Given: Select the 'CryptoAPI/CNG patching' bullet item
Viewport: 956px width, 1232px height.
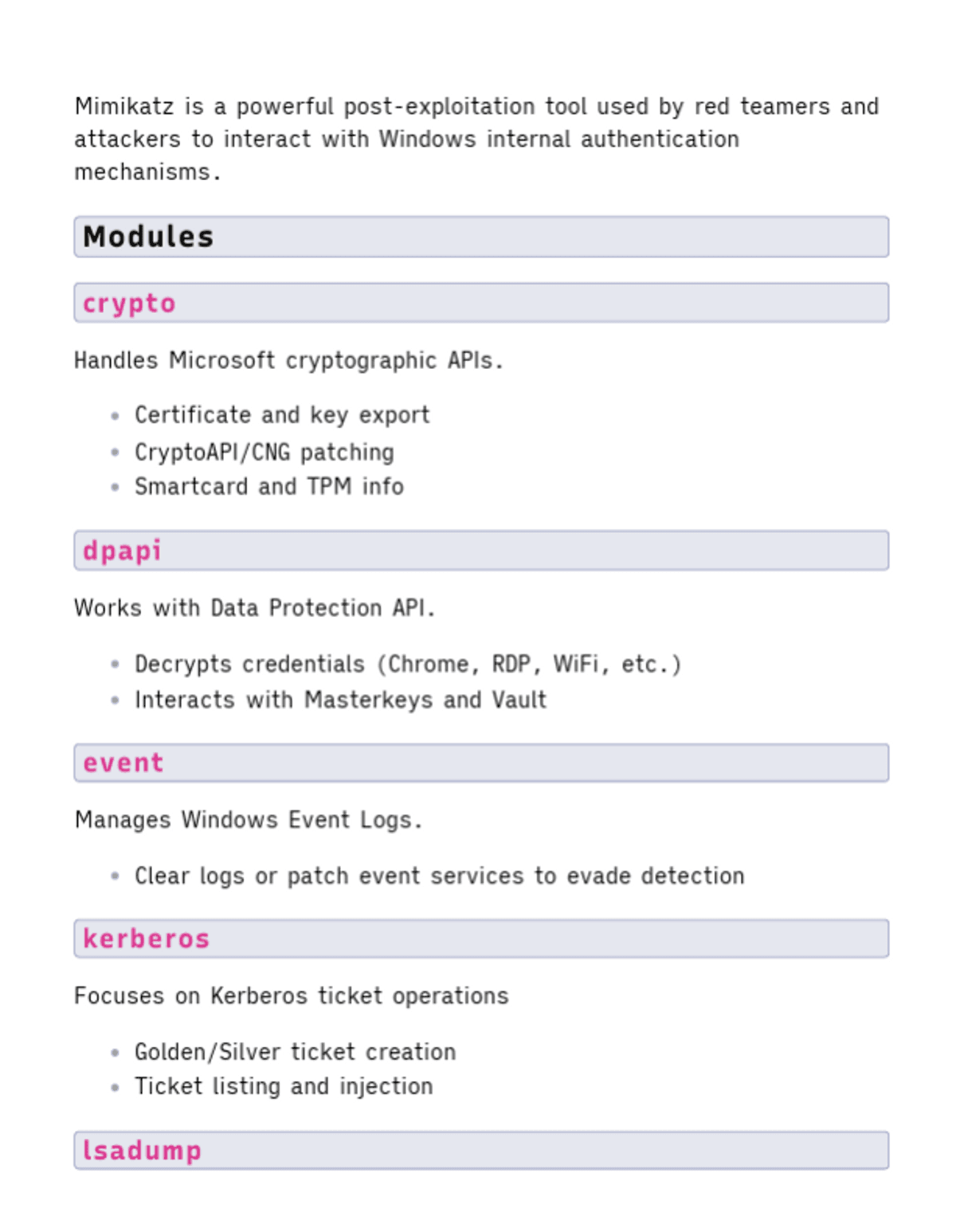Looking at the screenshot, I should coord(264,452).
